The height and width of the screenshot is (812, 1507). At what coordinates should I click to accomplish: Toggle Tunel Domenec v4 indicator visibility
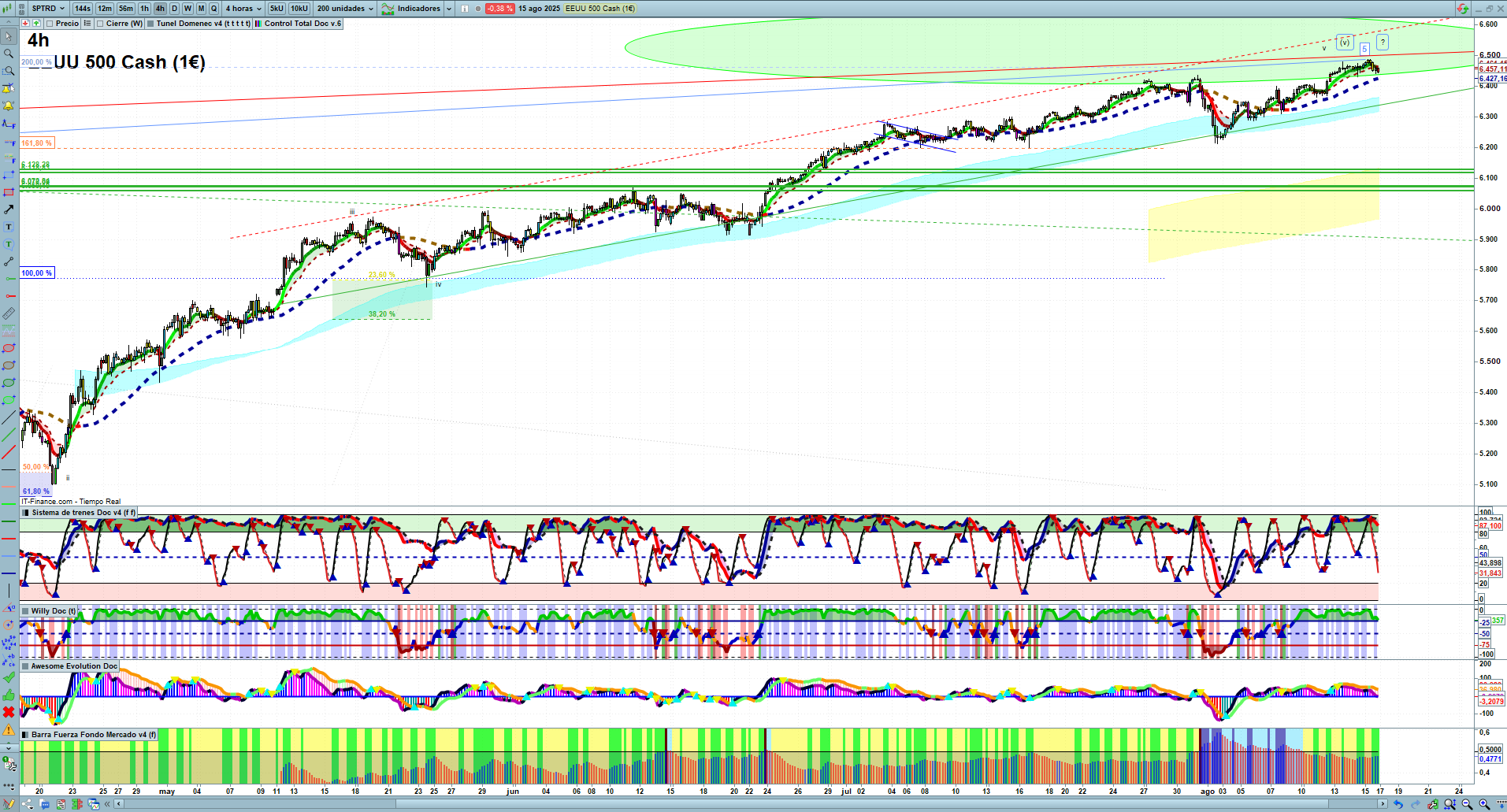tap(150, 24)
